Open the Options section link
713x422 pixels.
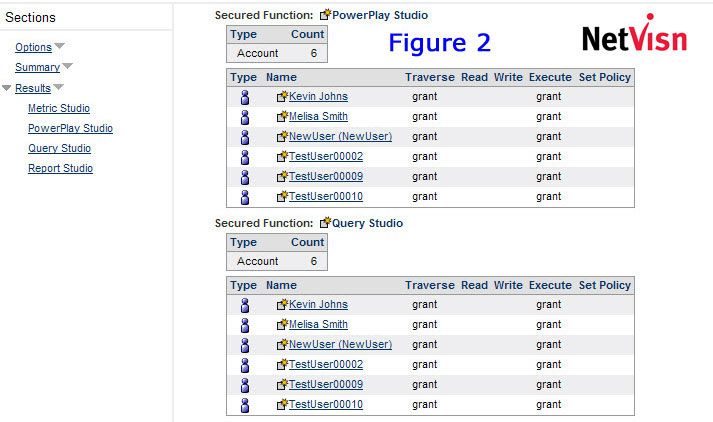point(33,47)
